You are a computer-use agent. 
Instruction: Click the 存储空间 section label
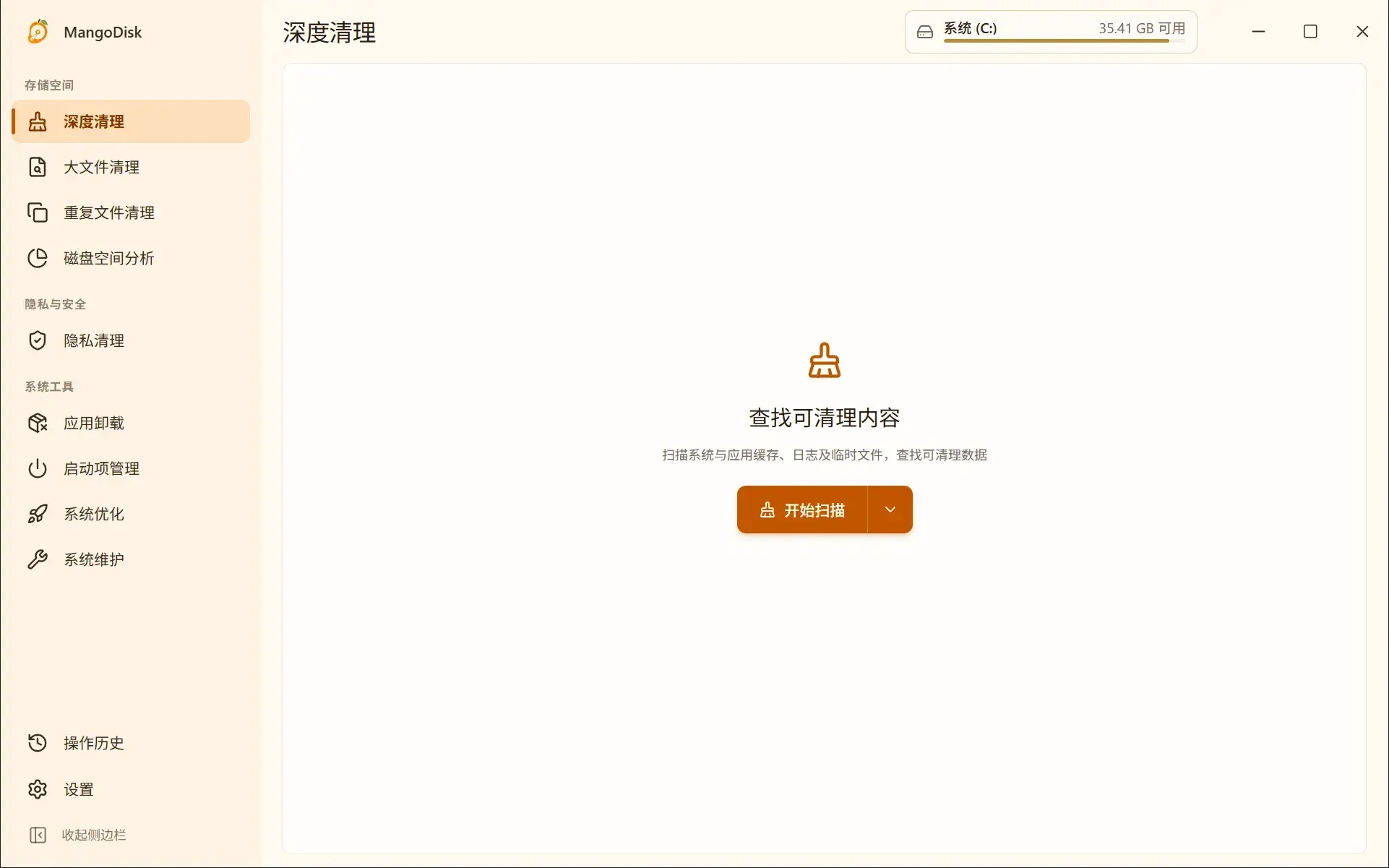pyautogui.click(x=49, y=85)
